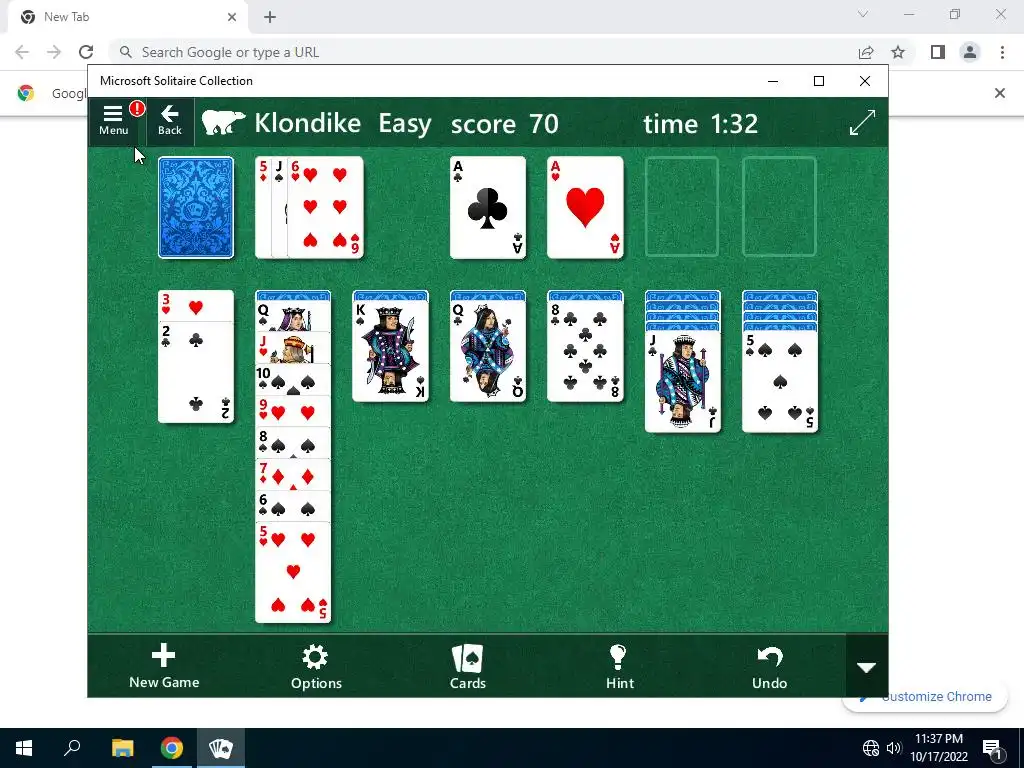Image resolution: width=1024 pixels, height=768 pixels.
Task: Undo the last move
Action: (769, 666)
